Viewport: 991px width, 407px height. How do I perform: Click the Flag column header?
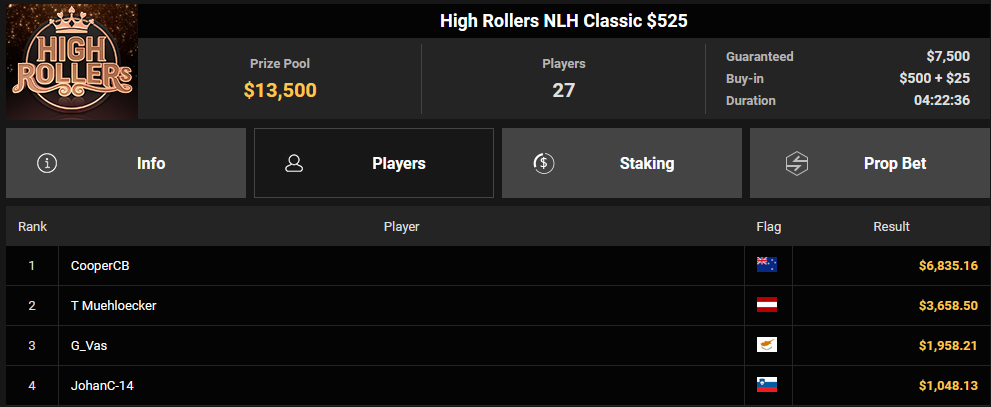point(768,227)
